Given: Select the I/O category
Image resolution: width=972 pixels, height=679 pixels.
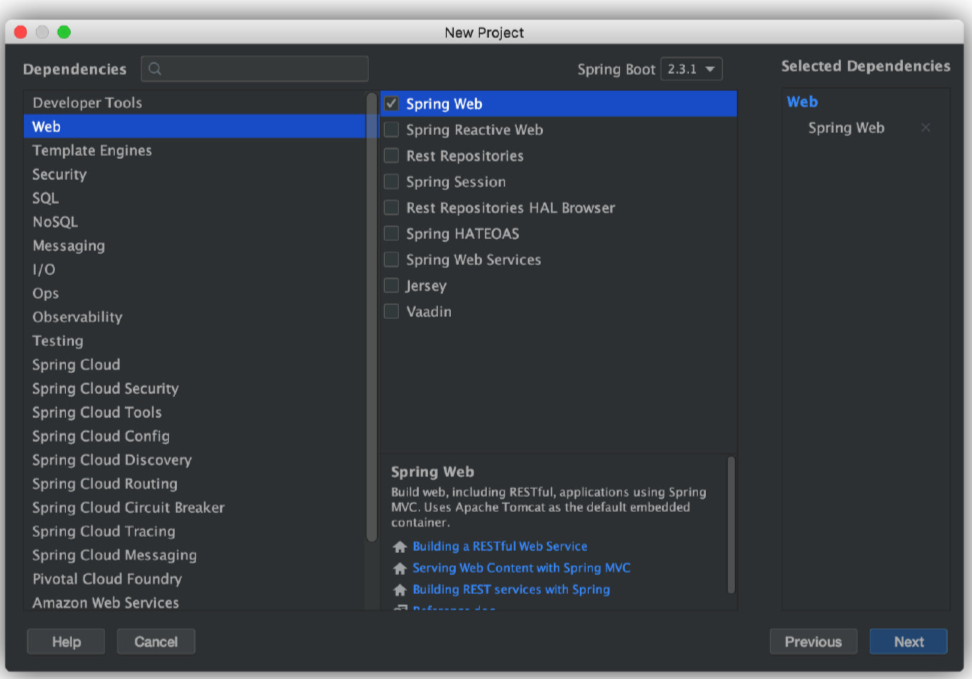Looking at the screenshot, I should (x=195, y=270).
